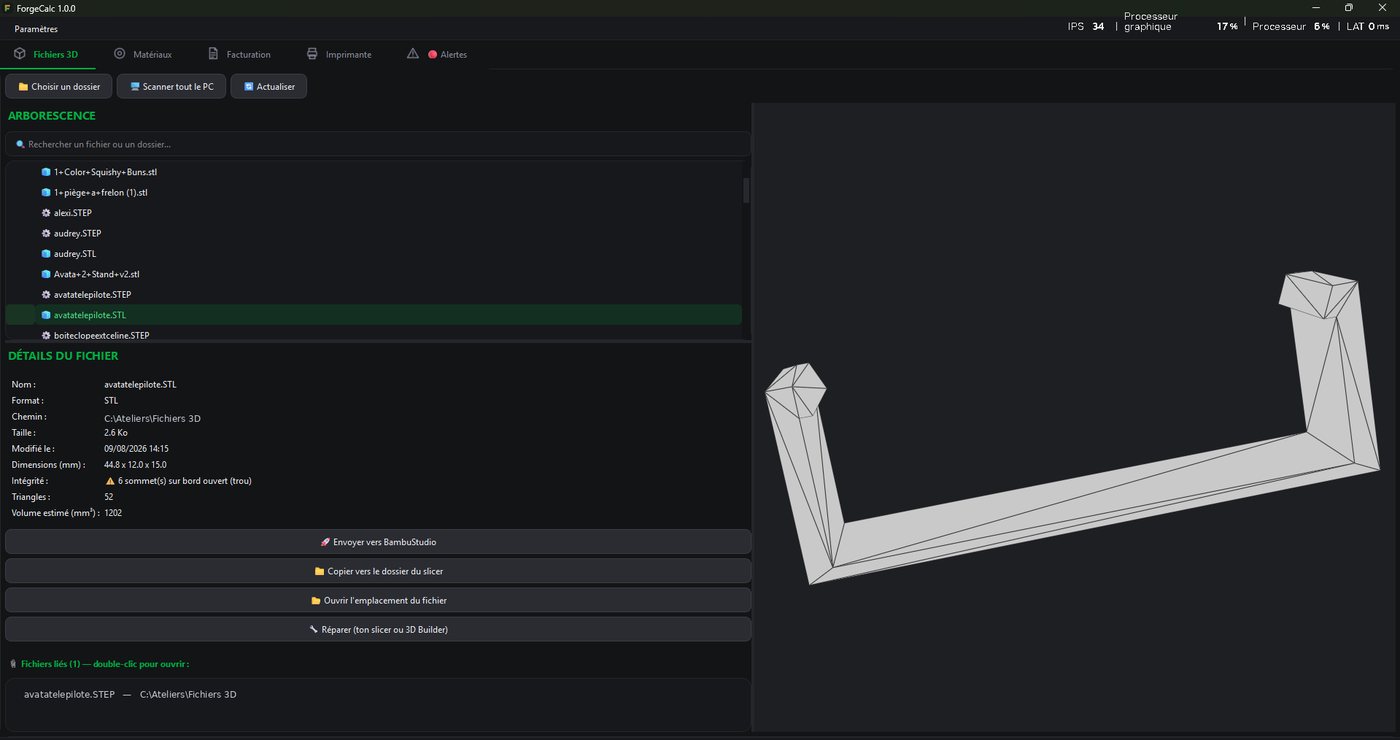1400x740 pixels.
Task: Click the document icon on Facturation tab
Action: coord(213,53)
